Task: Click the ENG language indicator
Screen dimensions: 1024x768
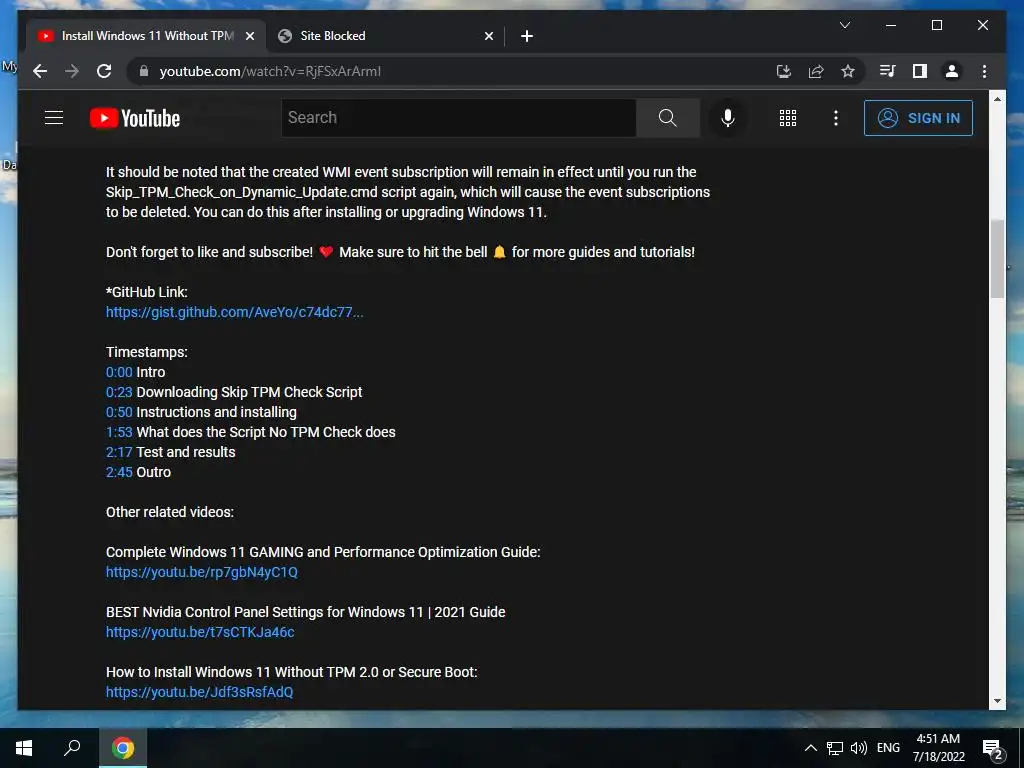Action: click(888, 748)
